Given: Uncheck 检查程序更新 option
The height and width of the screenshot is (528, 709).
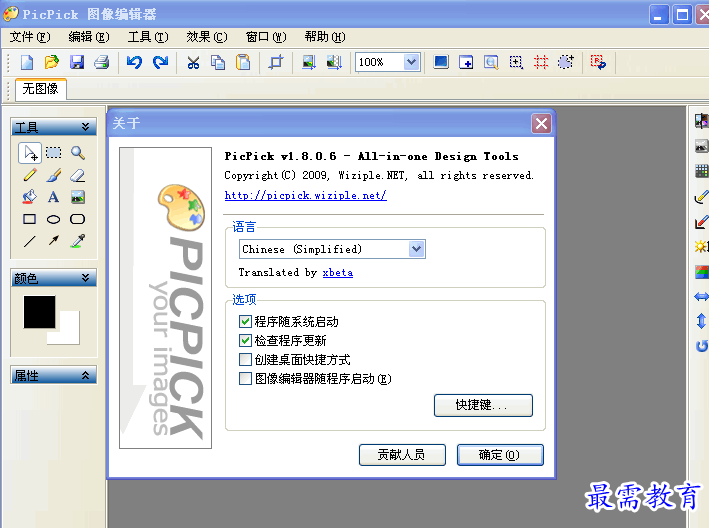Looking at the screenshot, I should (245, 340).
